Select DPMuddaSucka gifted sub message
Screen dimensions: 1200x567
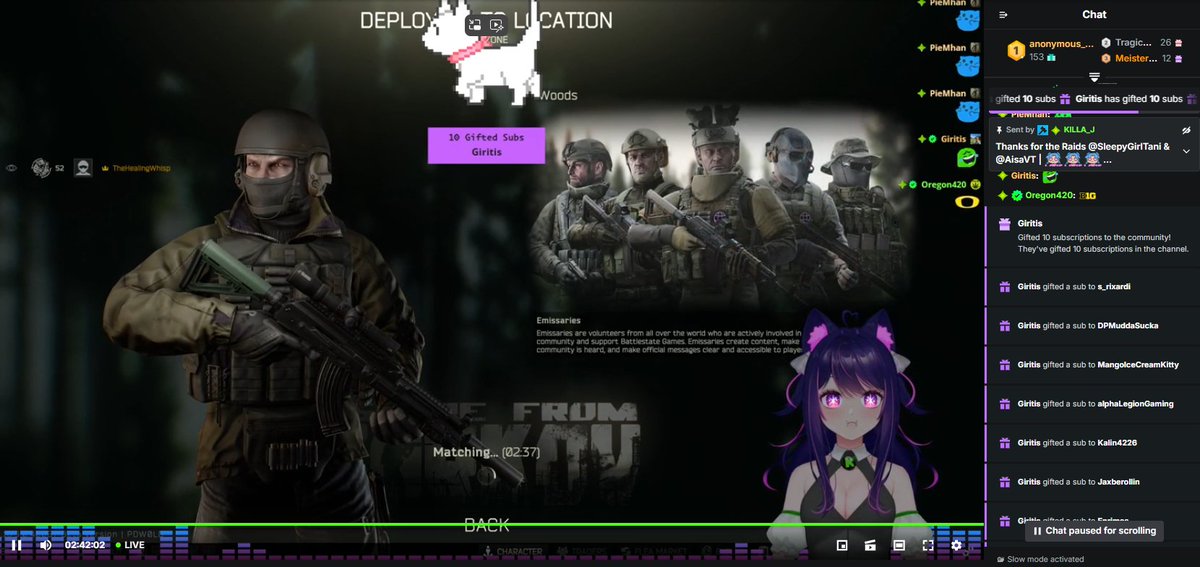pos(1092,325)
